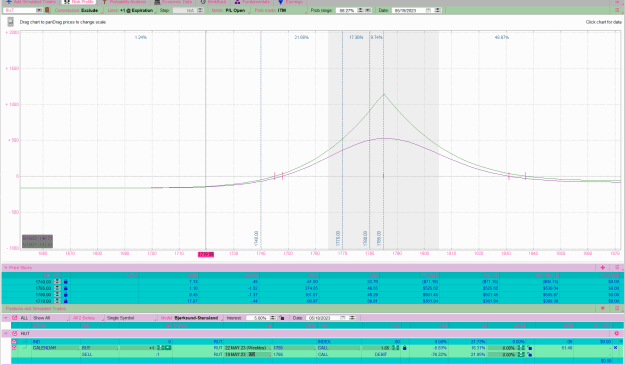Viewport: 625px width, 365px height.
Task: Open the Fundamentals tab
Action: [x=252, y=2]
